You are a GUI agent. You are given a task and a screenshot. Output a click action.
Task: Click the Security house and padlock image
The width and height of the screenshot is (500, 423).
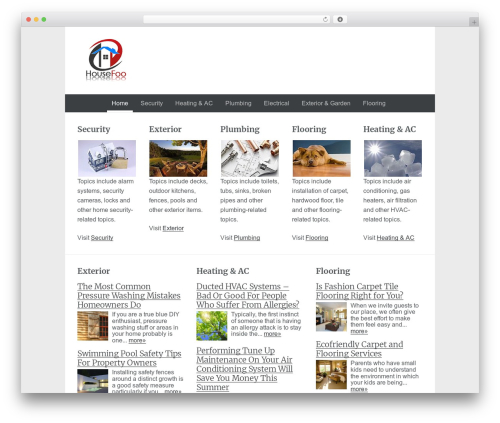coord(107,158)
